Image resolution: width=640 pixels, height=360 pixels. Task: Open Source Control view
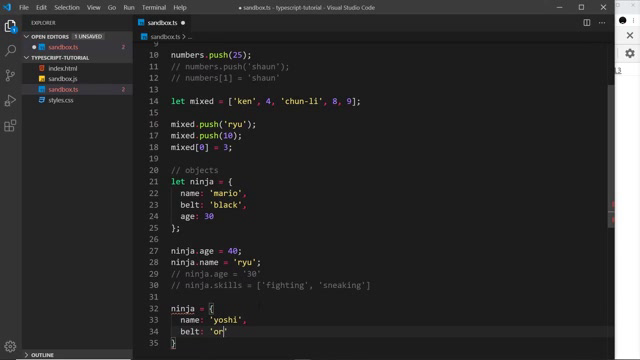[10, 76]
